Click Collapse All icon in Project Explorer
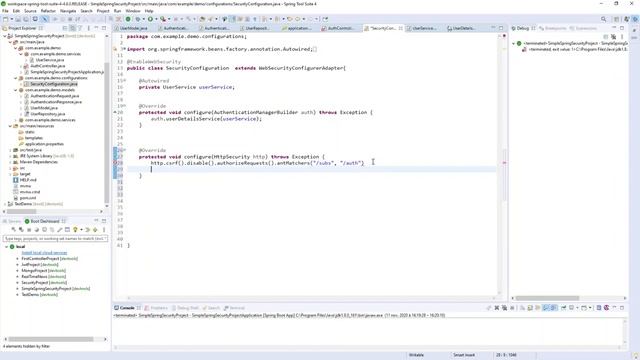Viewport: 640px width, 360px height. click(65, 28)
